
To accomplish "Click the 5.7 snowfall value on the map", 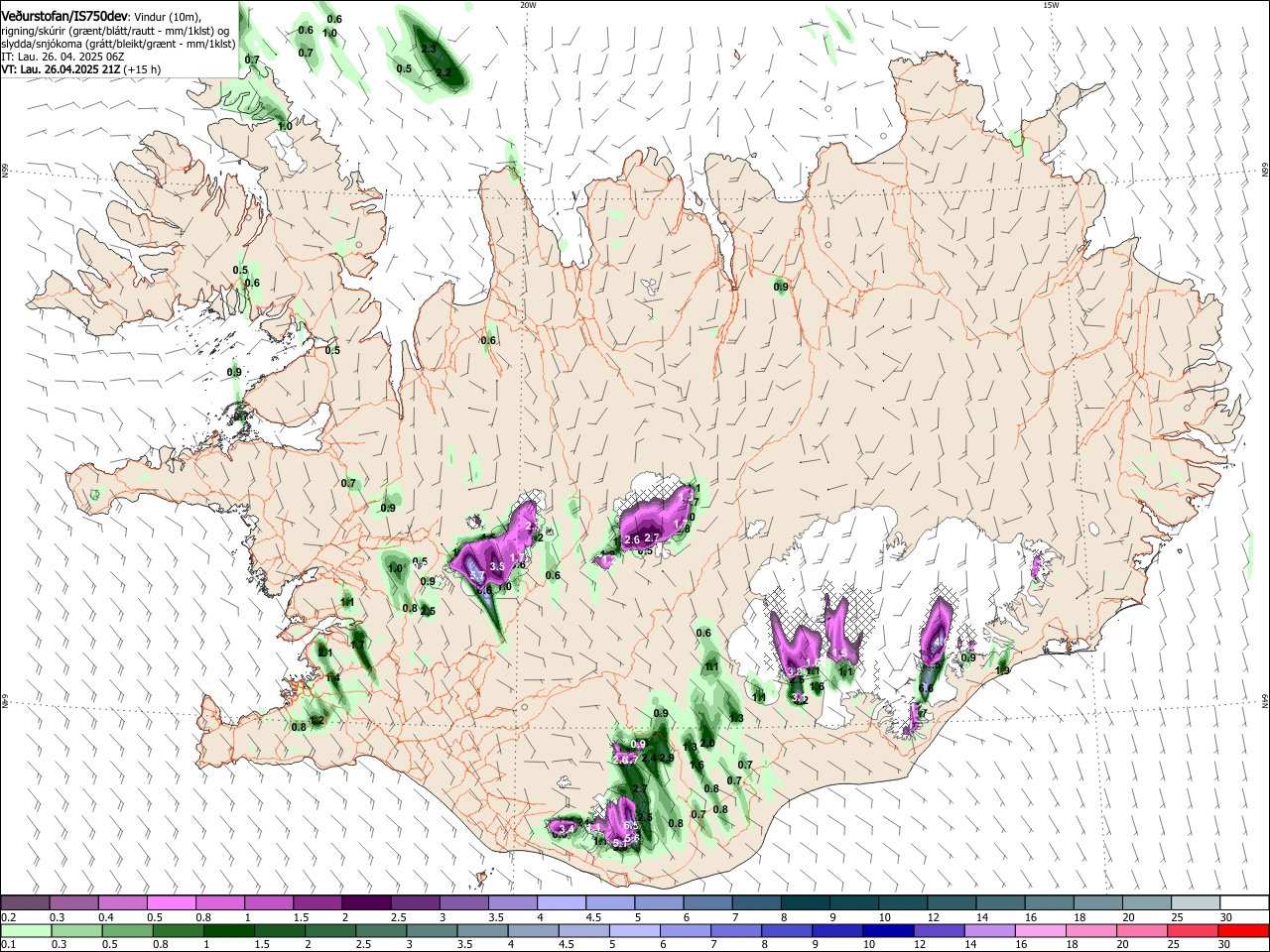I will pyautogui.click(x=476, y=576).
